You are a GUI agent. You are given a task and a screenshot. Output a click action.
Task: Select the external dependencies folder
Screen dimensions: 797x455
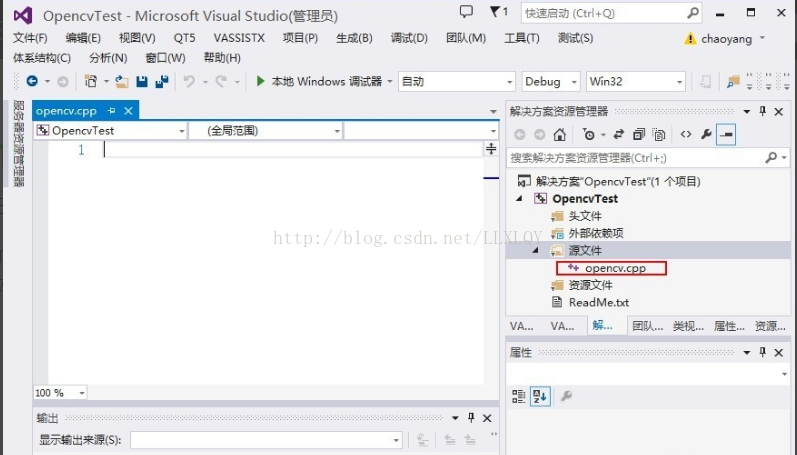click(x=596, y=233)
